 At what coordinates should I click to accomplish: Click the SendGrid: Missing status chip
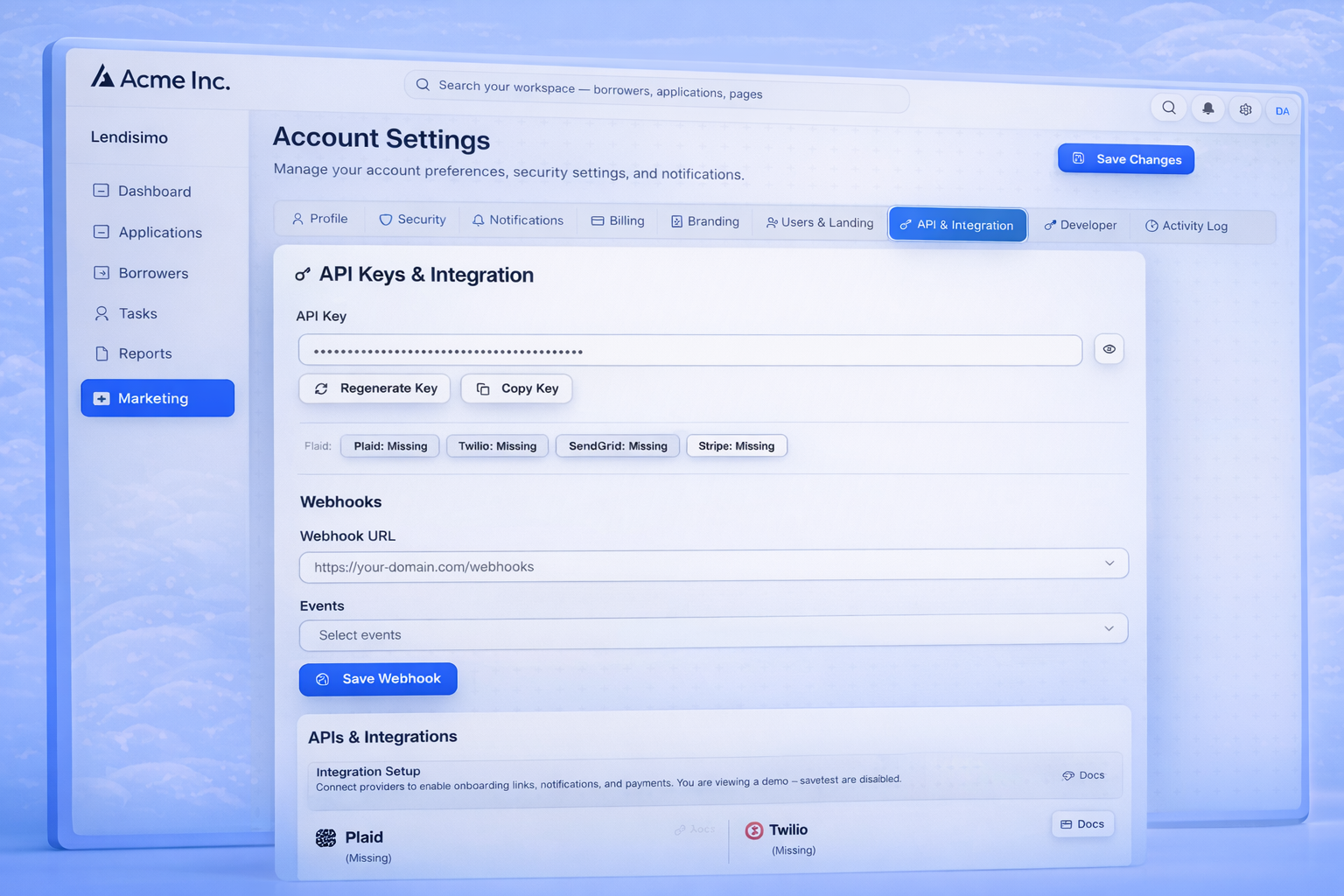[x=618, y=446]
